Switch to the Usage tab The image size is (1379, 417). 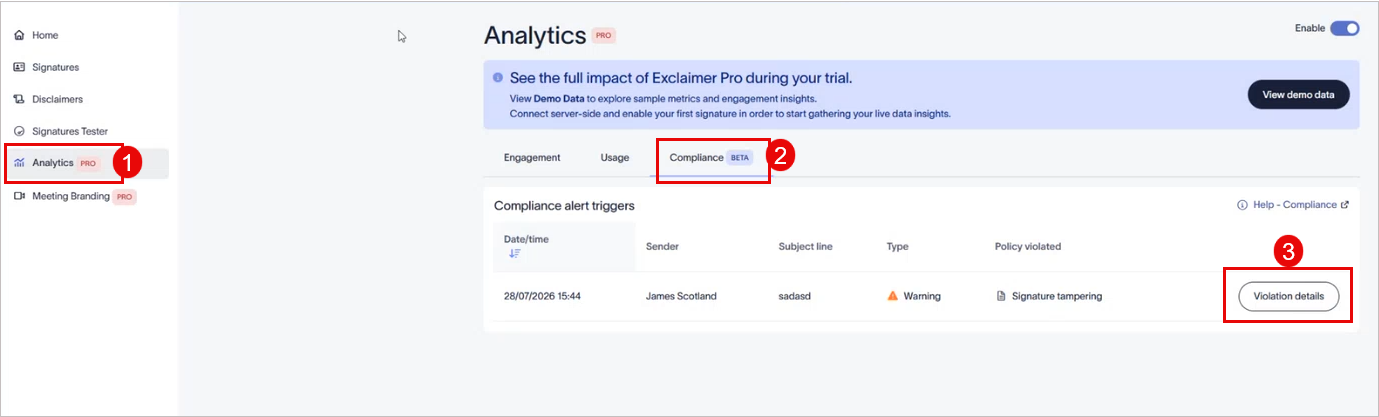(x=615, y=157)
